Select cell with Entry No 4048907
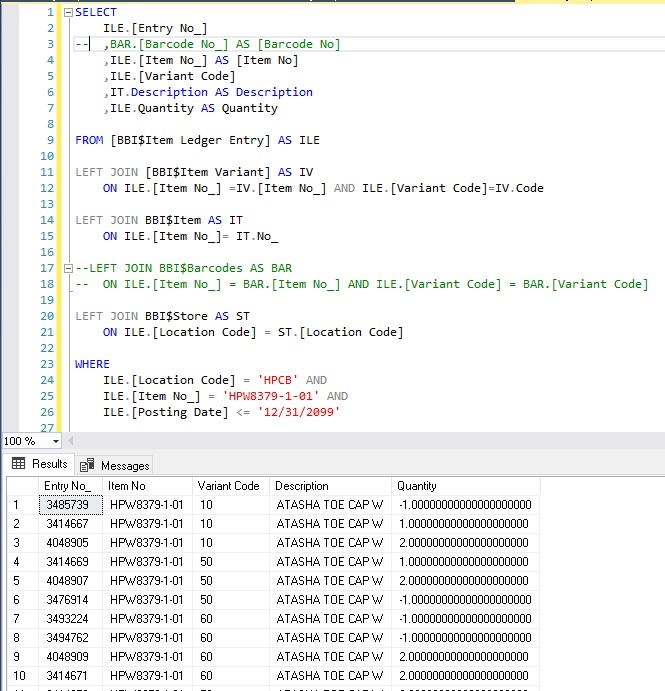665x691 pixels. point(71,580)
